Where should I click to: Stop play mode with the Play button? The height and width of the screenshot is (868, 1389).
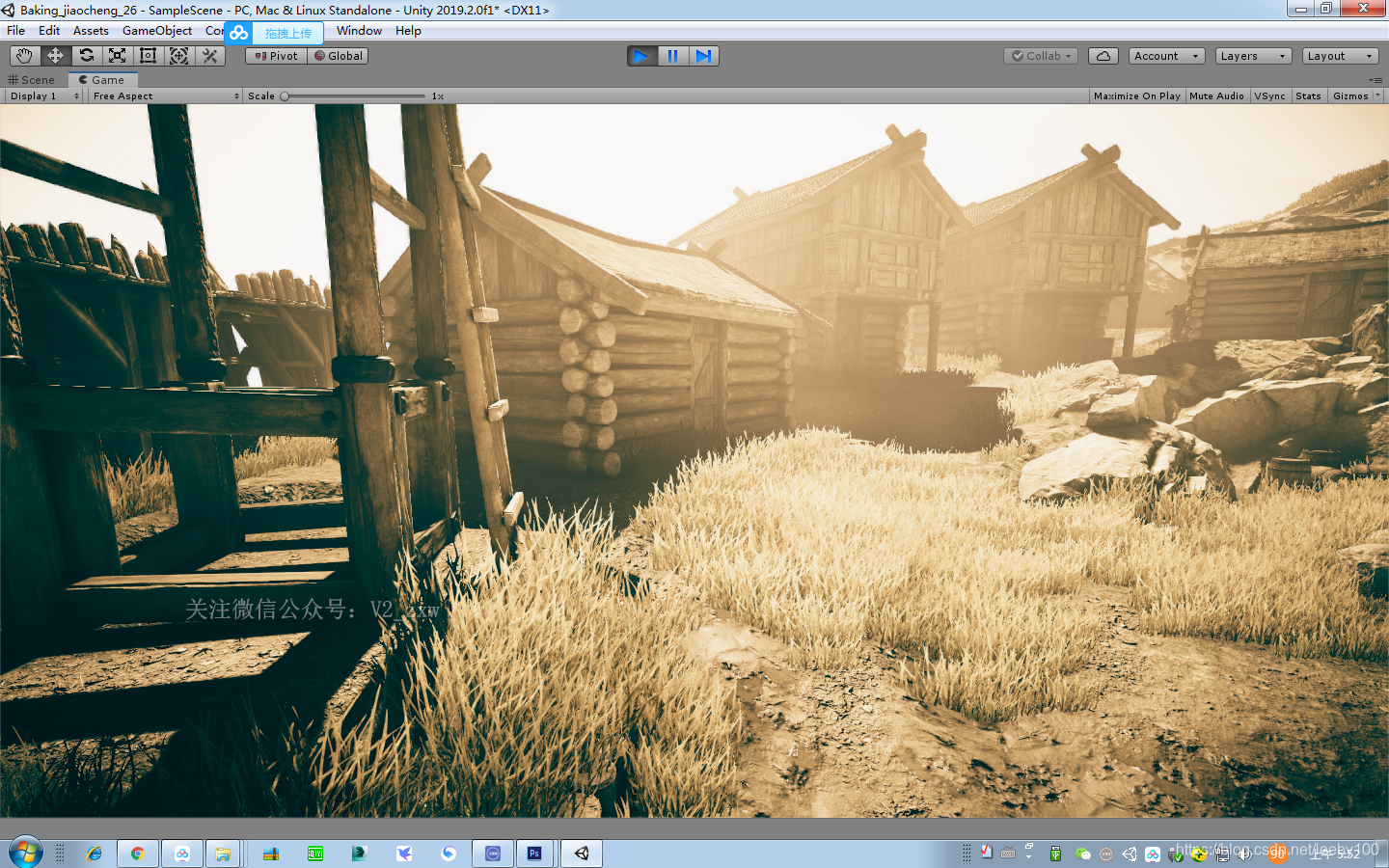[x=641, y=56]
